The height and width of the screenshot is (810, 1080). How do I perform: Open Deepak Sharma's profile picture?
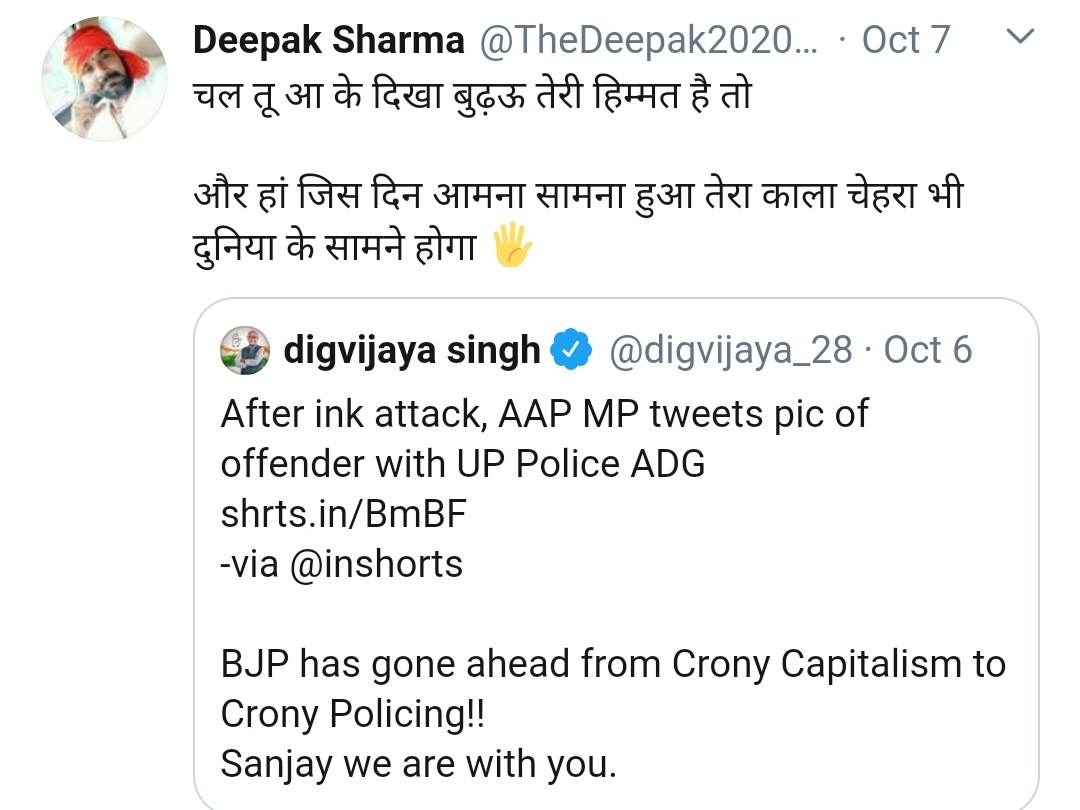(104, 79)
